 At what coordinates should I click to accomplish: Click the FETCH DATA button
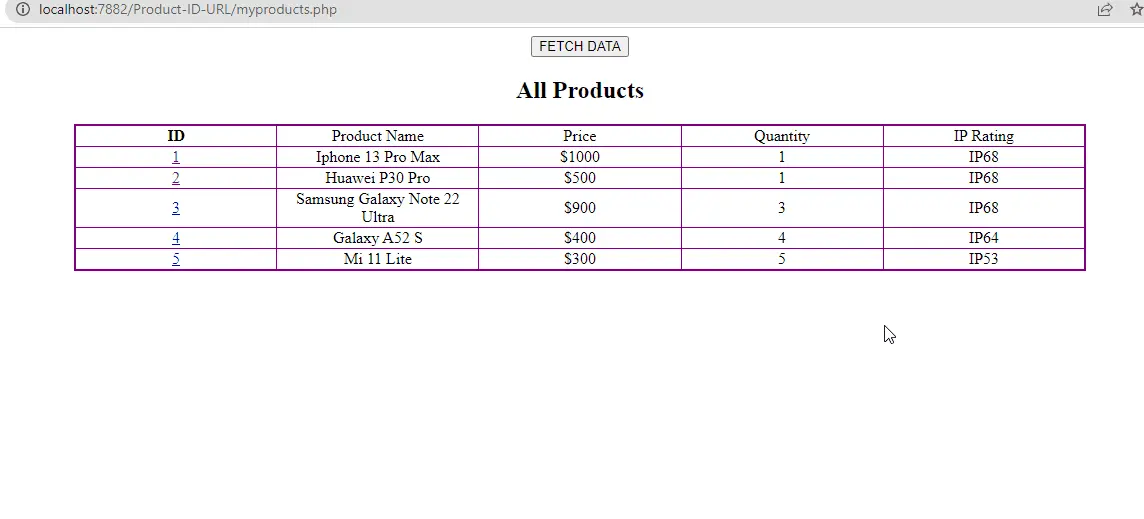pyautogui.click(x=579, y=46)
